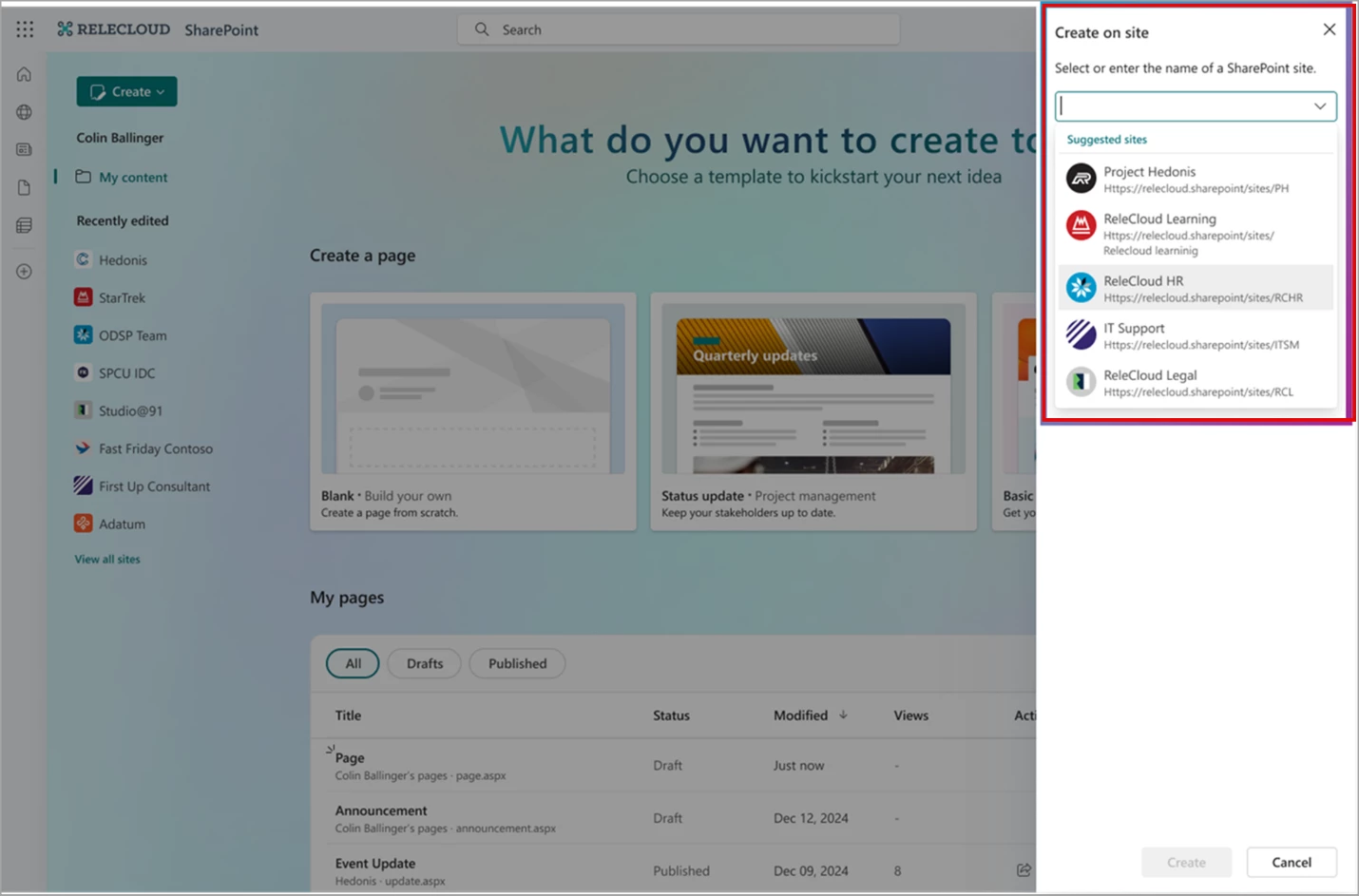Image resolution: width=1359 pixels, height=896 pixels.
Task: Click the First Up Consultant site name
Action: [154, 486]
